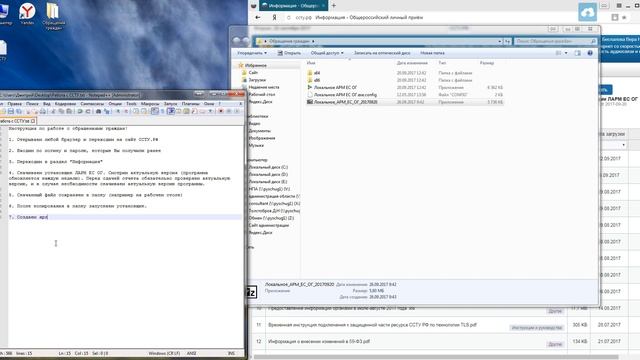Screen dimensions: 640x360
Task: Open the address bar history dropdown in Explorer
Action: click(500, 41)
